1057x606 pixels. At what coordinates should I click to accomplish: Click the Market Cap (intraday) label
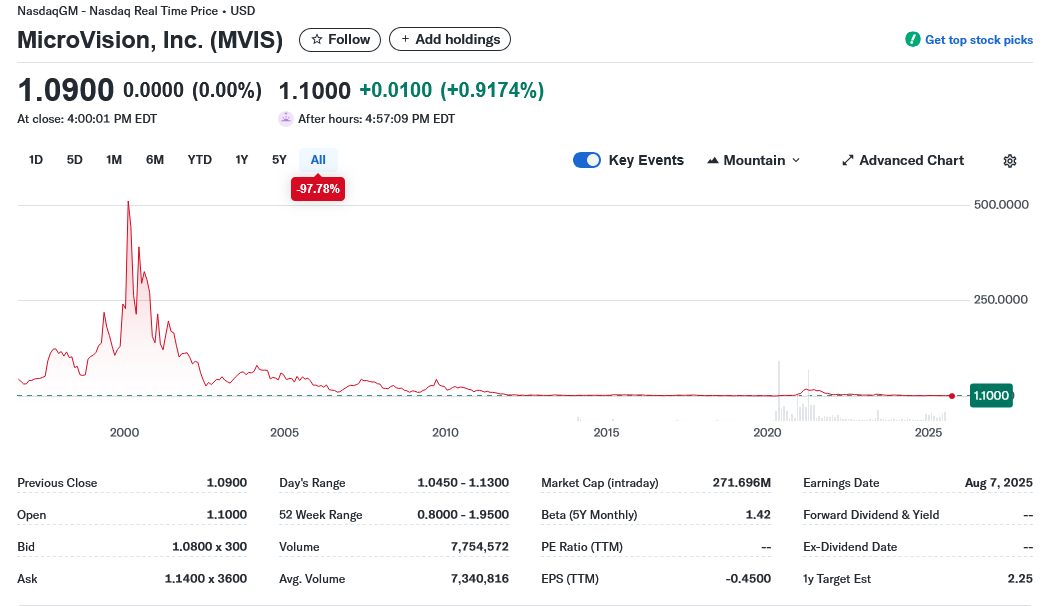click(x=600, y=483)
